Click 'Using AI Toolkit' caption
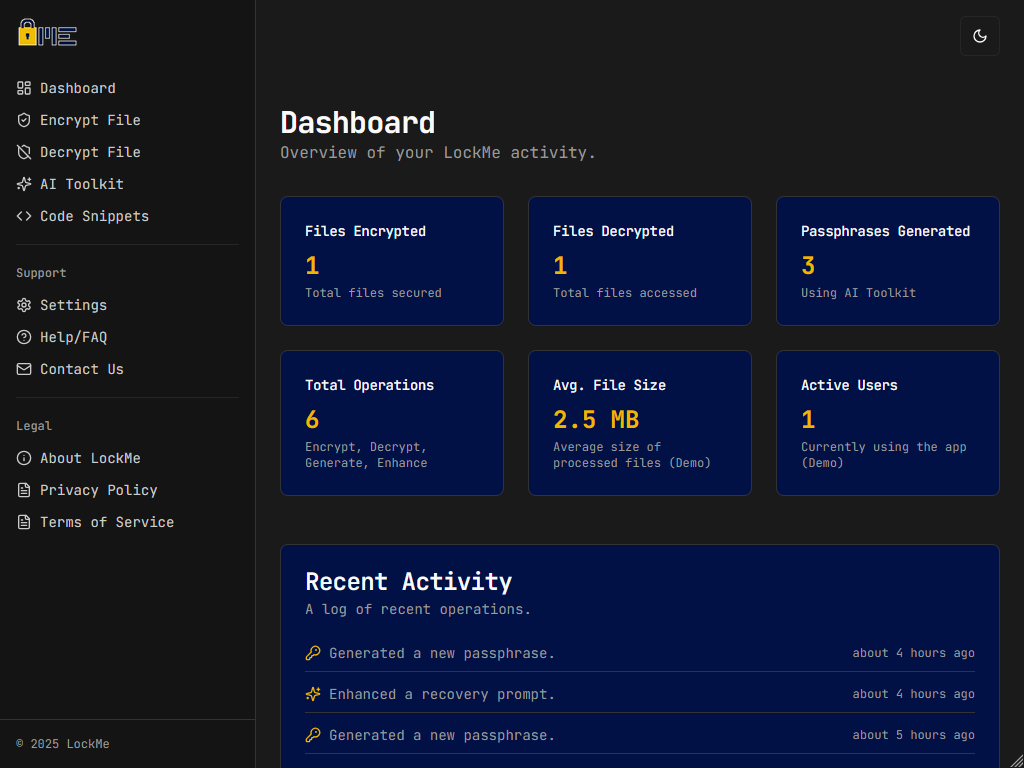The height and width of the screenshot is (768, 1024). pyautogui.click(x=859, y=293)
